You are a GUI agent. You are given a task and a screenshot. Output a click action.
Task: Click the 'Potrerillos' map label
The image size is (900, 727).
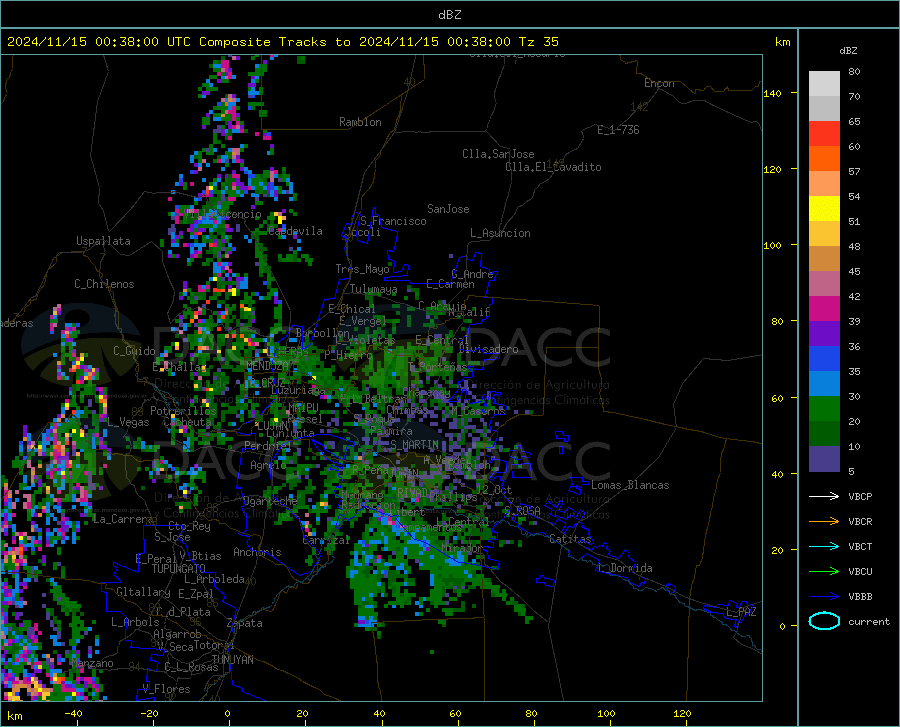tap(183, 411)
